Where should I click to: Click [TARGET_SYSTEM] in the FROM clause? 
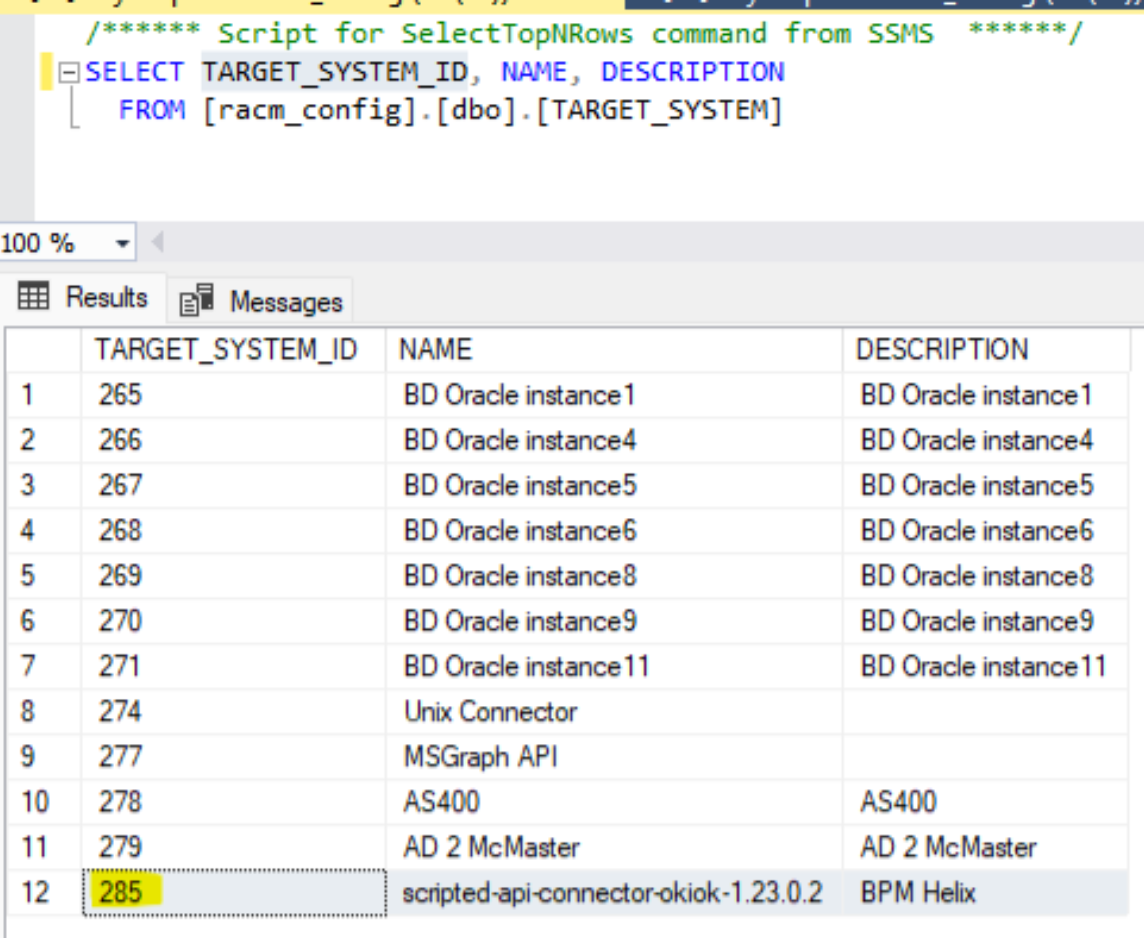pyautogui.click(x=659, y=111)
